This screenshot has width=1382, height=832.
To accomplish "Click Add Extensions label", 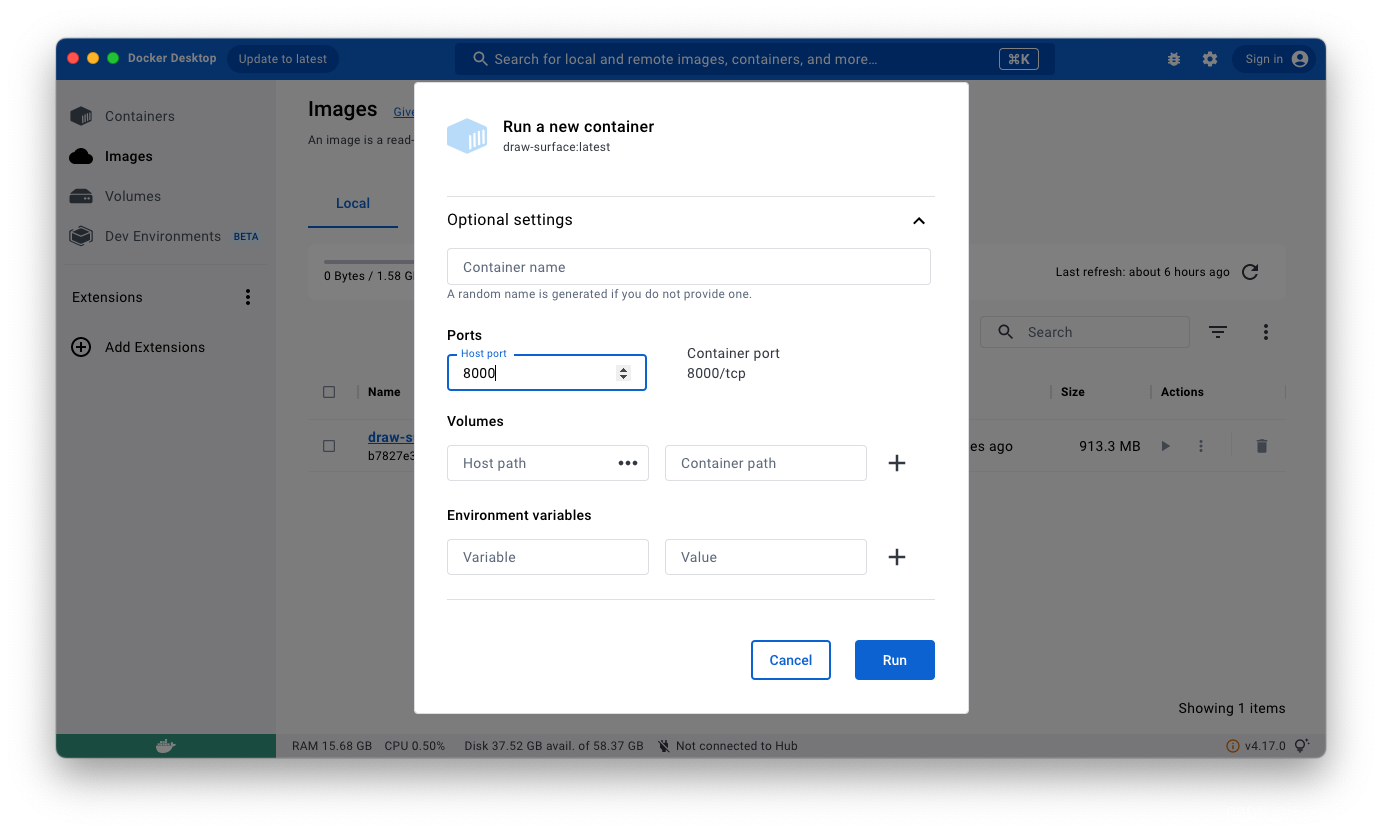I will coord(155,347).
